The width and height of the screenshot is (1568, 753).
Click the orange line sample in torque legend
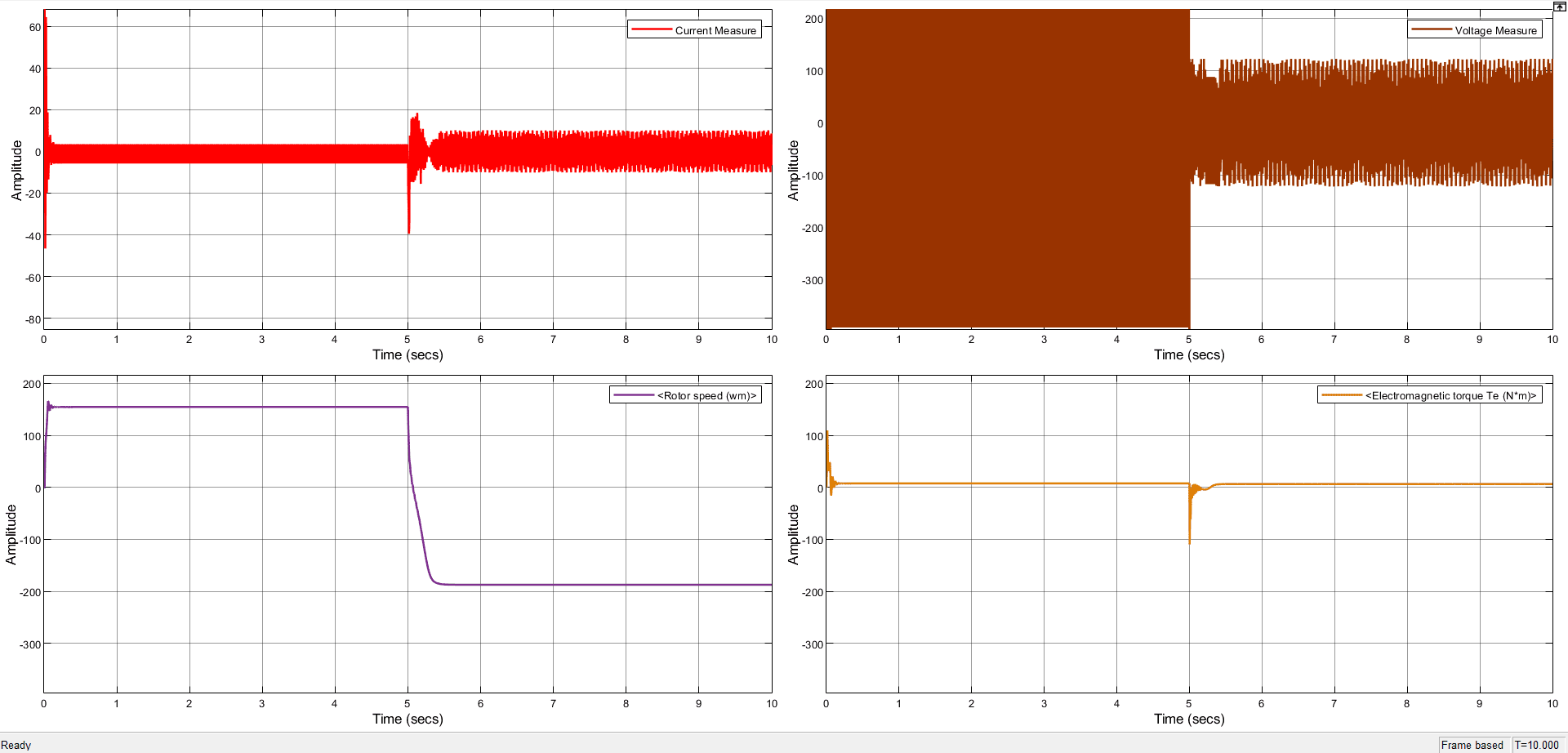(x=1341, y=395)
